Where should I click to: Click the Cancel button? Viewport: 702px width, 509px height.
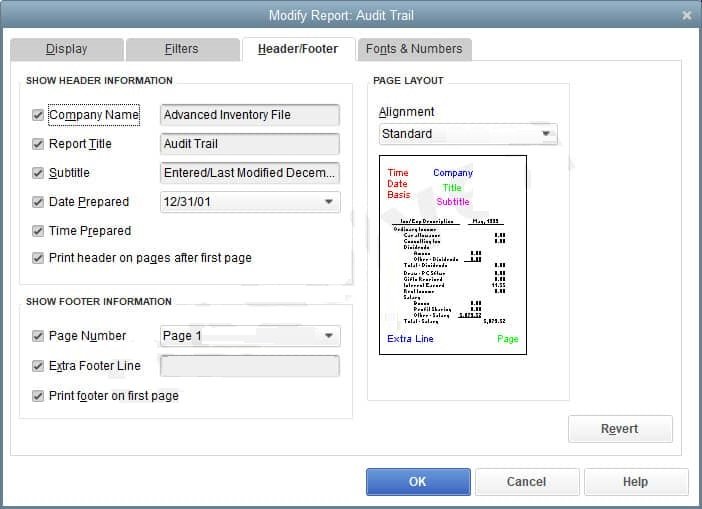click(x=527, y=482)
